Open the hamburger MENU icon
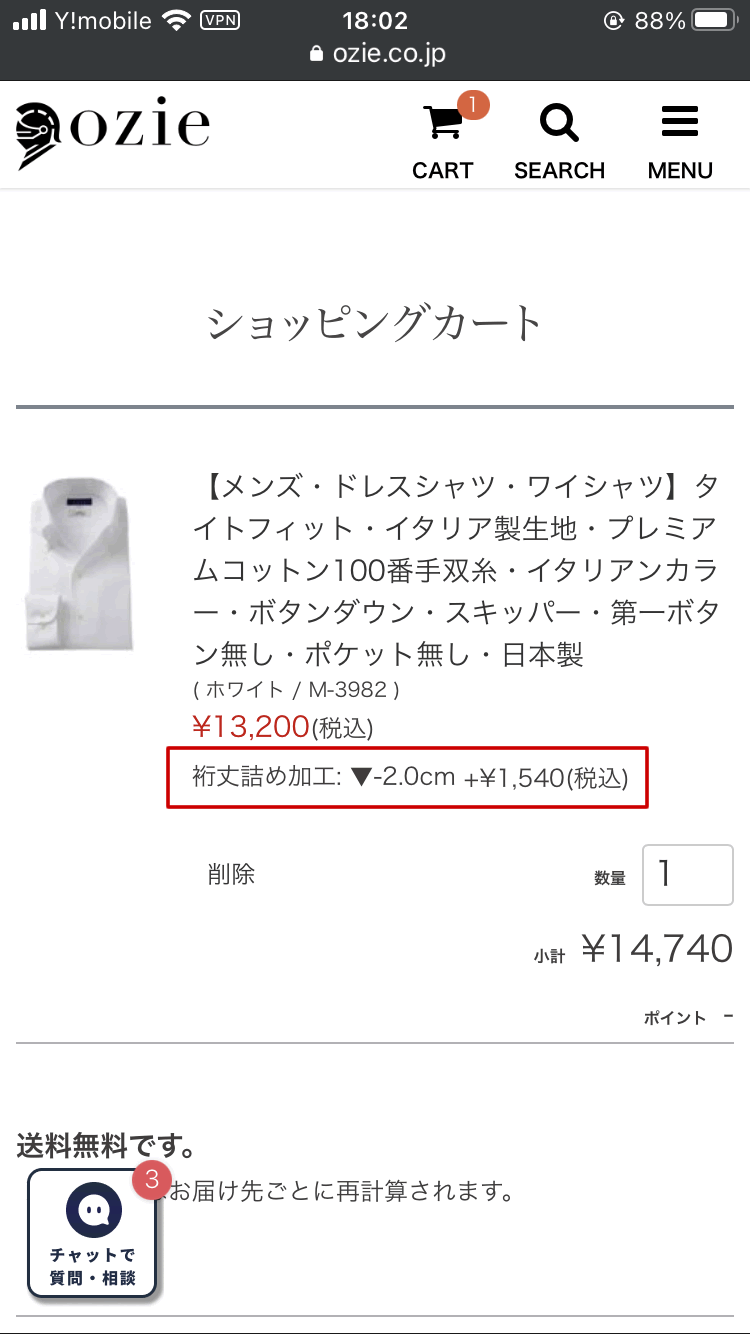This screenshot has height=1334, width=750. point(680,124)
